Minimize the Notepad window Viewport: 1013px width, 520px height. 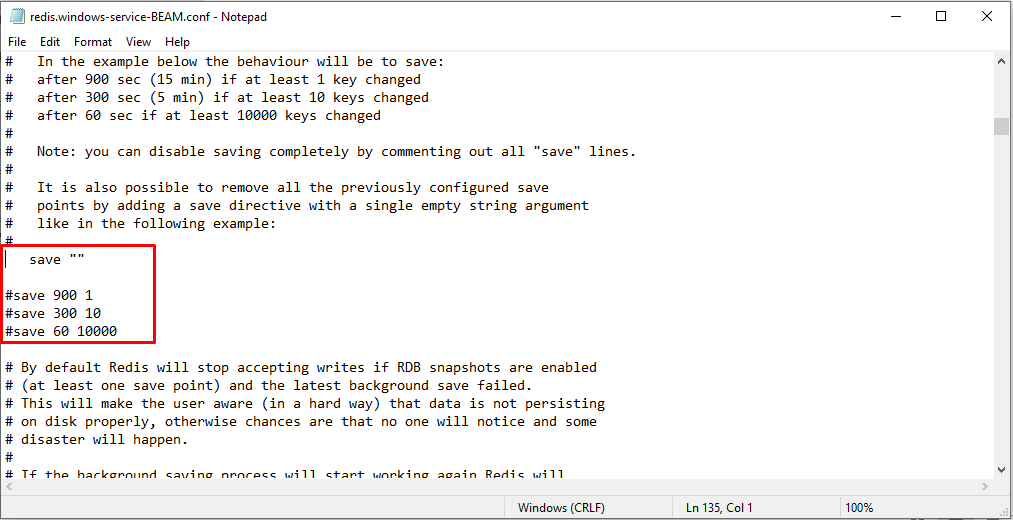[x=895, y=16]
